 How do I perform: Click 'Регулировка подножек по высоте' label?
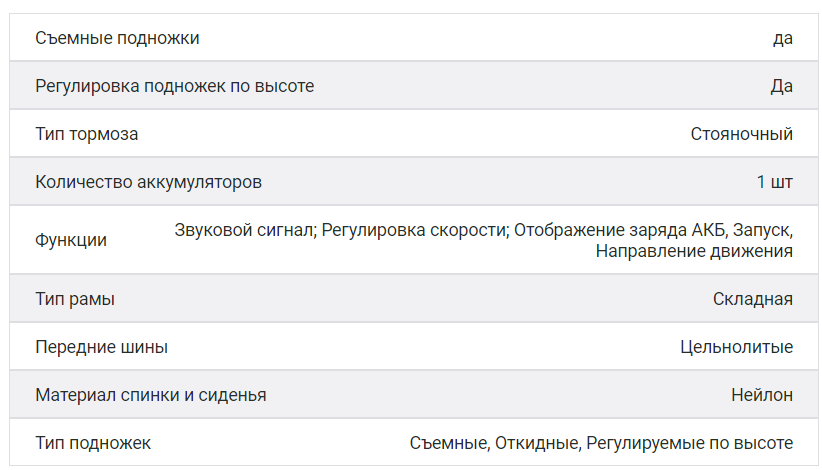coord(174,86)
